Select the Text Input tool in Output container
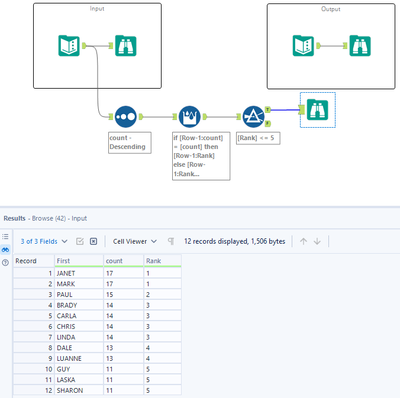The width and height of the screenshot is (400, 398). pos(303,46)
